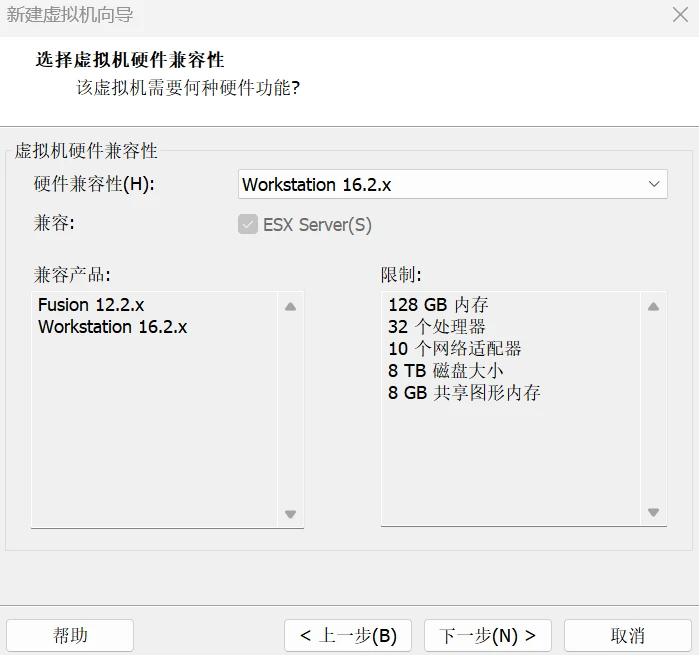Select the 32 个处理器 limit entry
699x655 pixels.
coord(436,327)
